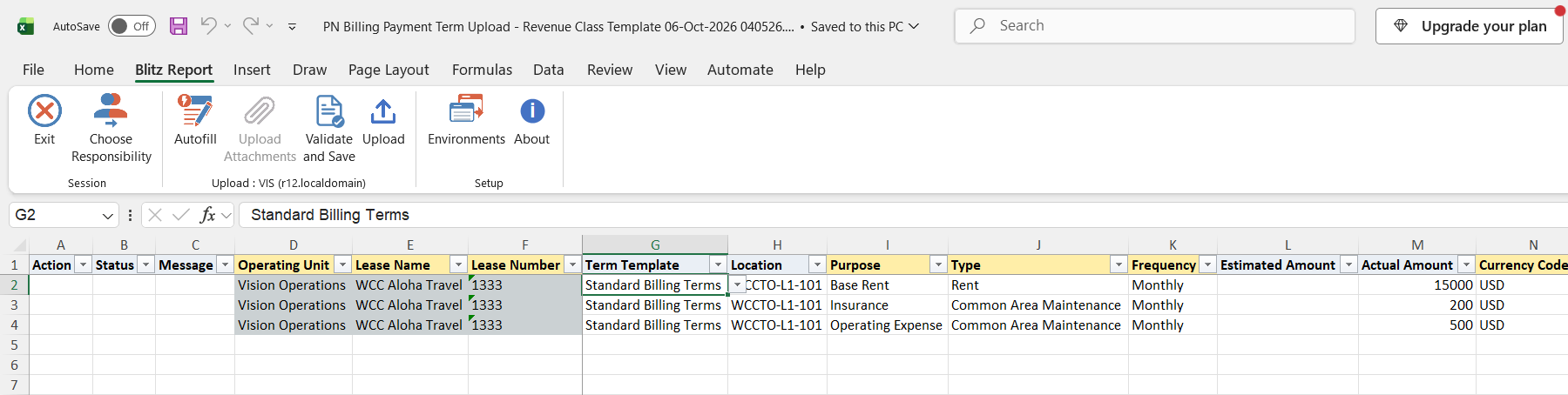1568x395 pixels.
Task: Switch to the Data tab
Action: pyautogui.click(x=549, y=70)
